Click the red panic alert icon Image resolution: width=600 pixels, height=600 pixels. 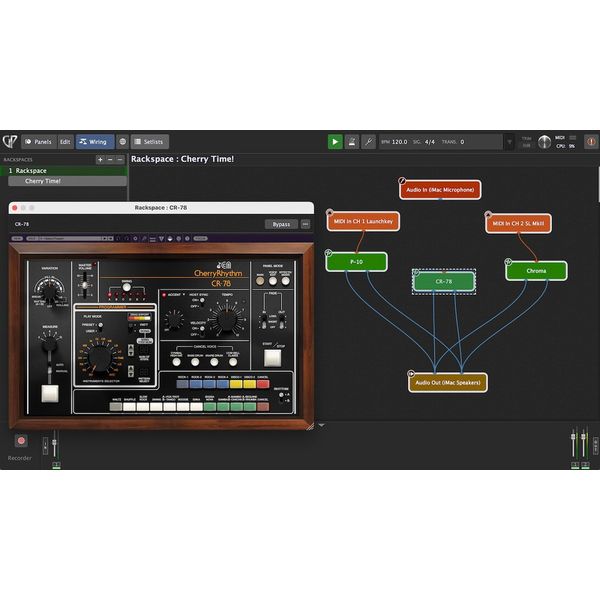591,142
